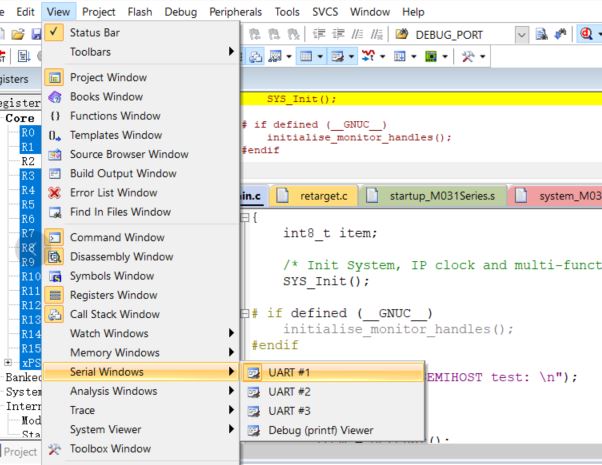602x465 pixels.
Task: Click the Symbols Window icon
Action: coord(55,276)
